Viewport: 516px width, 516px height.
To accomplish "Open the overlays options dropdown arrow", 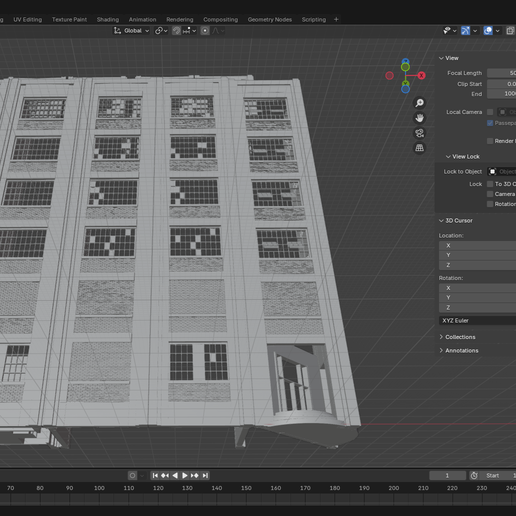I will tap(497, 31).
